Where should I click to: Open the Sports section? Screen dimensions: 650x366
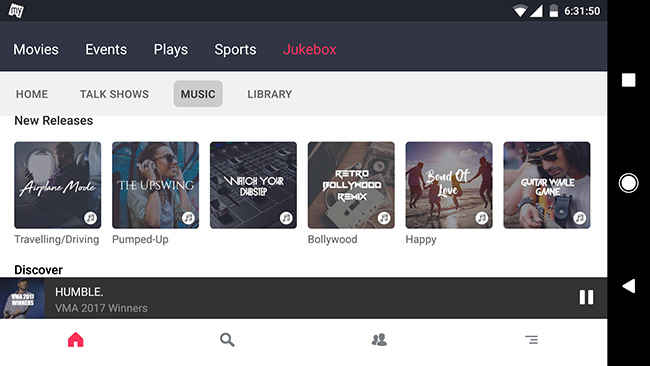[x=235, y=50]
